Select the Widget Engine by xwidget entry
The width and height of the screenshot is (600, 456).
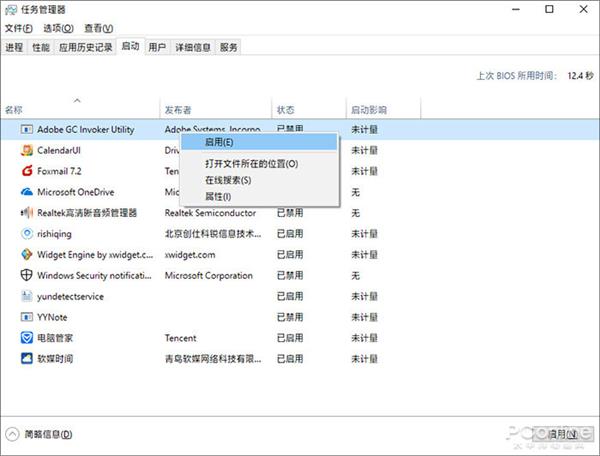click(95, 255)
